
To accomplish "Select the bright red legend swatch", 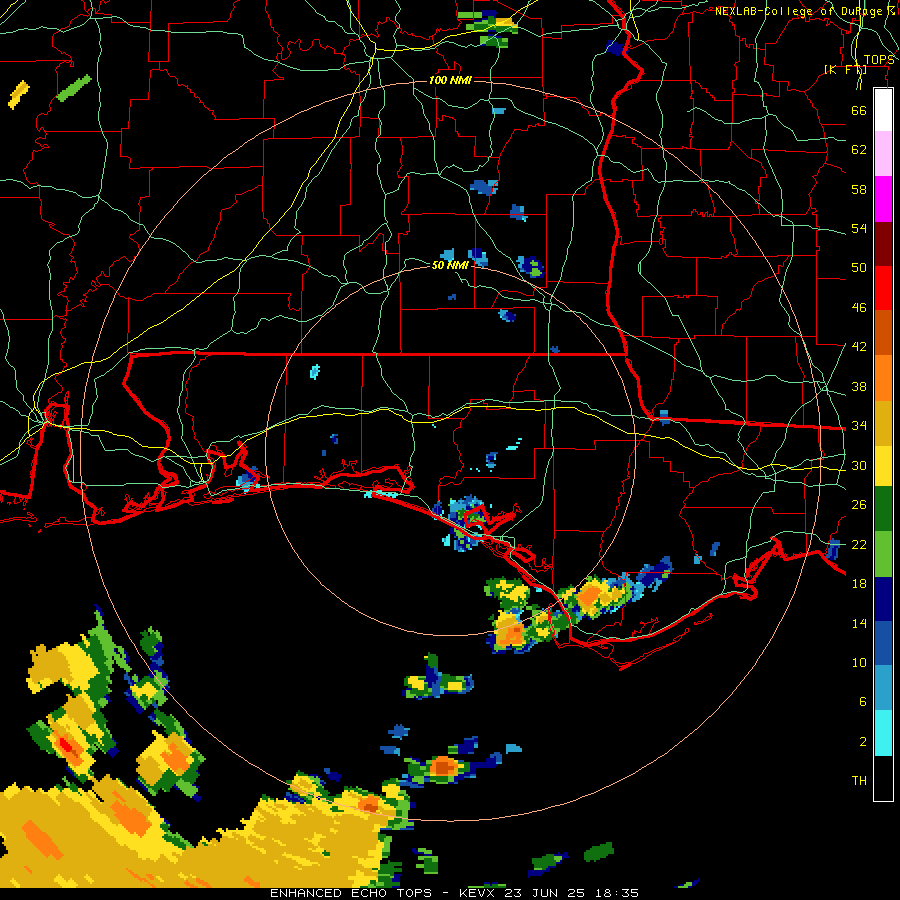I will [x=883, y=288].
